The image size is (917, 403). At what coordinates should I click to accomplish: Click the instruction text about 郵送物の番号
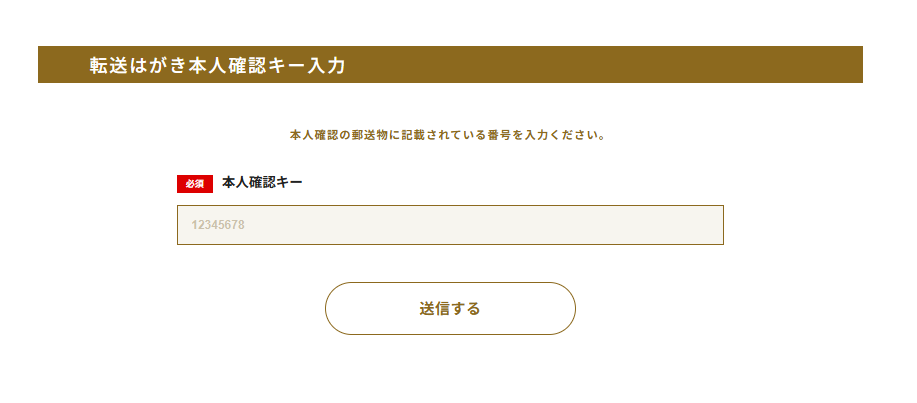pyautogui.click(x=447, y=134)
